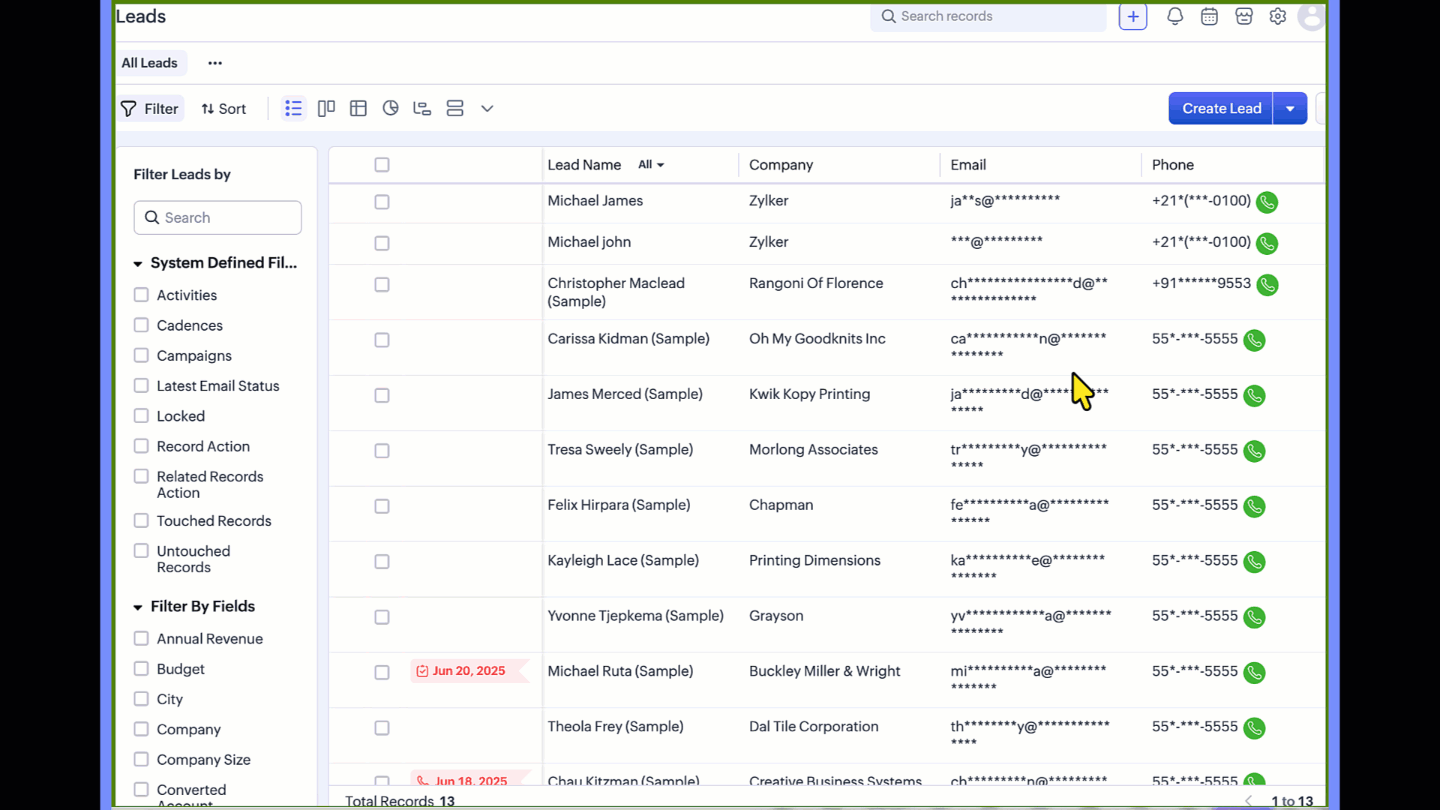Screen dimensions: 1440x810
Task: Sort by Company column header
Action: tap(781, 165)
